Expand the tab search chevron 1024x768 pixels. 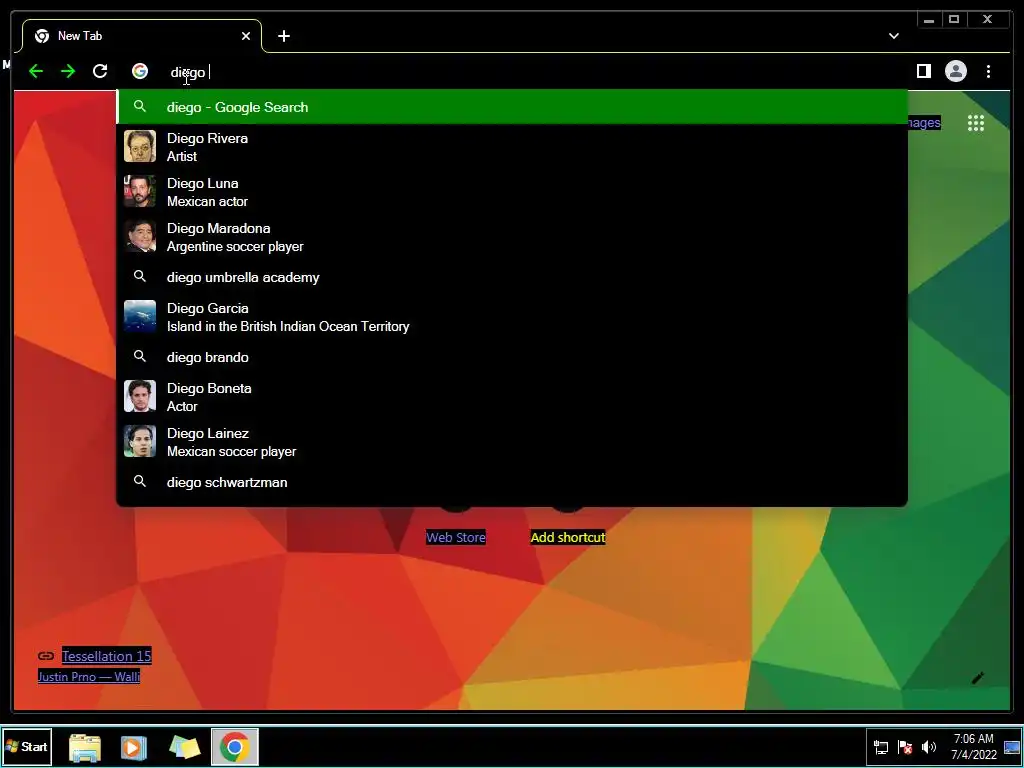click(x=893, y=36)
